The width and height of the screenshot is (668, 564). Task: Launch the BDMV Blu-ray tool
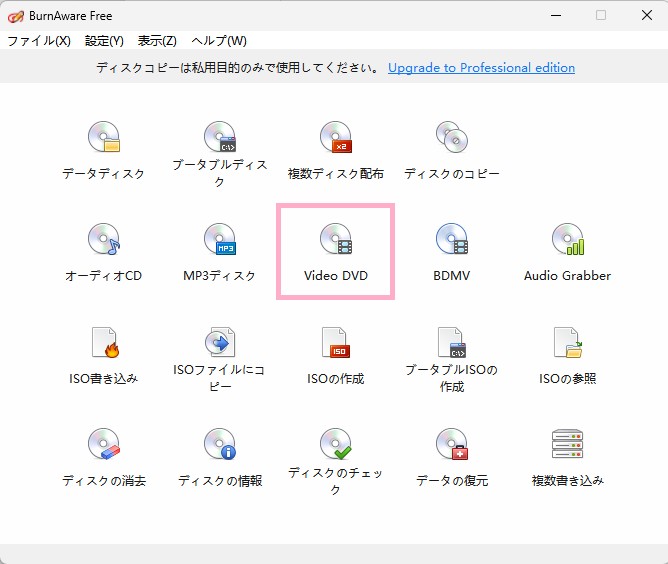(x=452, y=252)
